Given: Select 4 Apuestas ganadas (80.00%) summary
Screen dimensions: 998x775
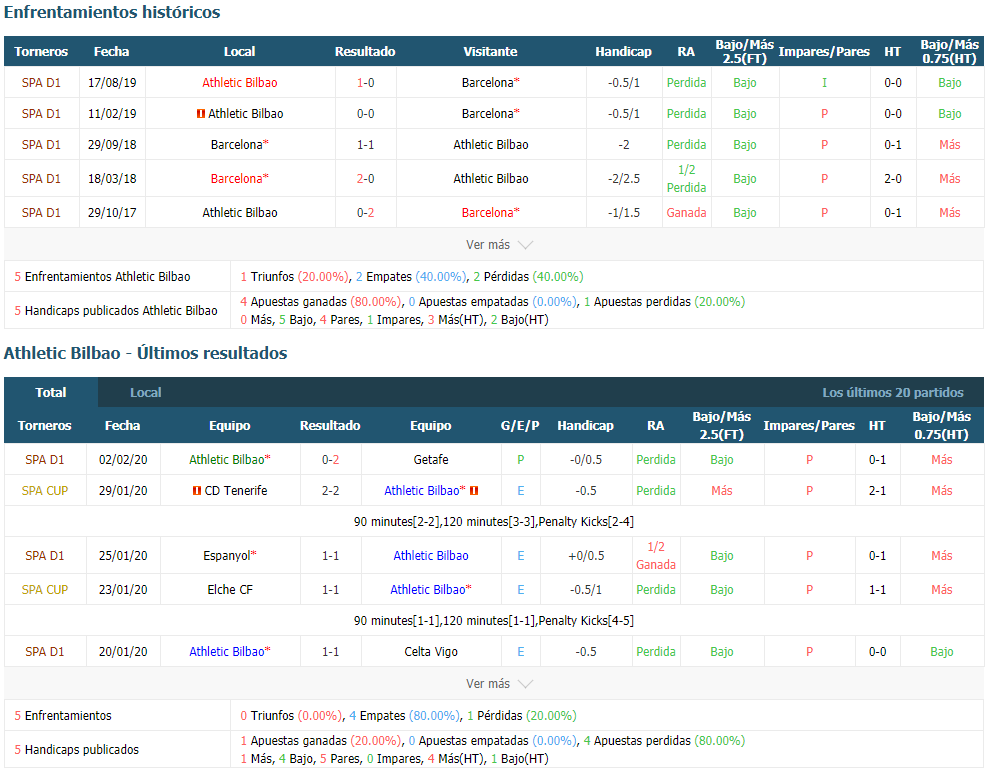Looking at the screenshot, I should tap(321, 302).
